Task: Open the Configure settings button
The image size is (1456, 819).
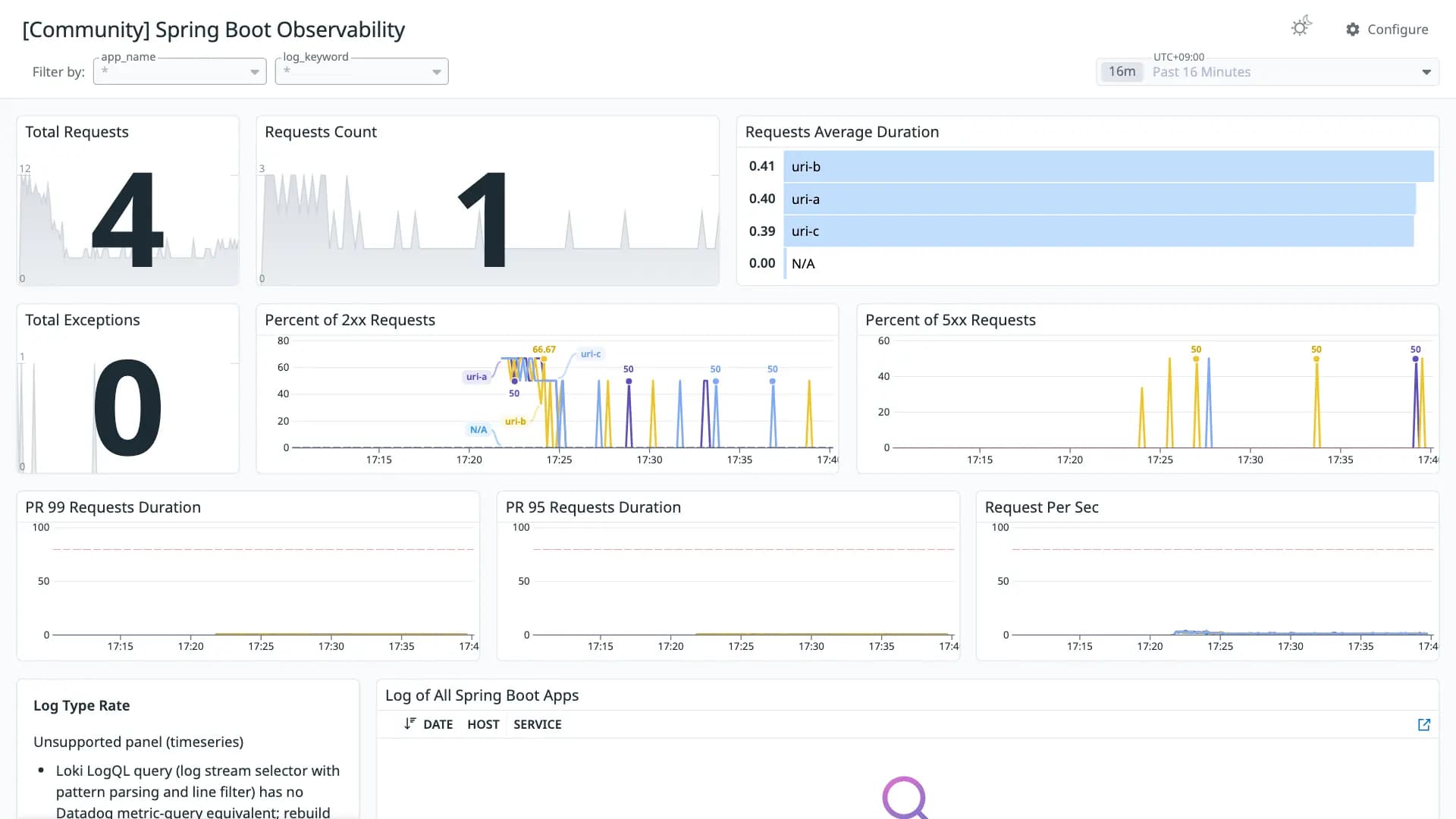Action: point(1387,30)
